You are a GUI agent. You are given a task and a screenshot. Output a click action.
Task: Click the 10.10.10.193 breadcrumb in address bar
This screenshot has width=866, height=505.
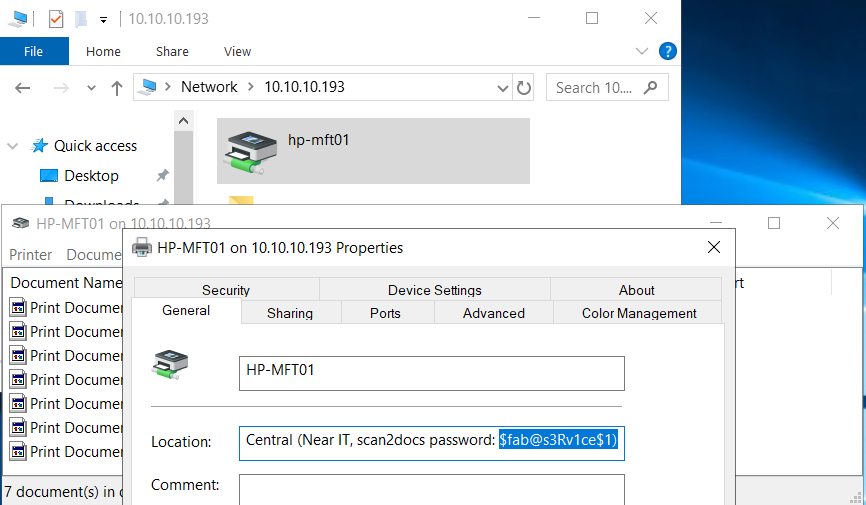point(304,87)
